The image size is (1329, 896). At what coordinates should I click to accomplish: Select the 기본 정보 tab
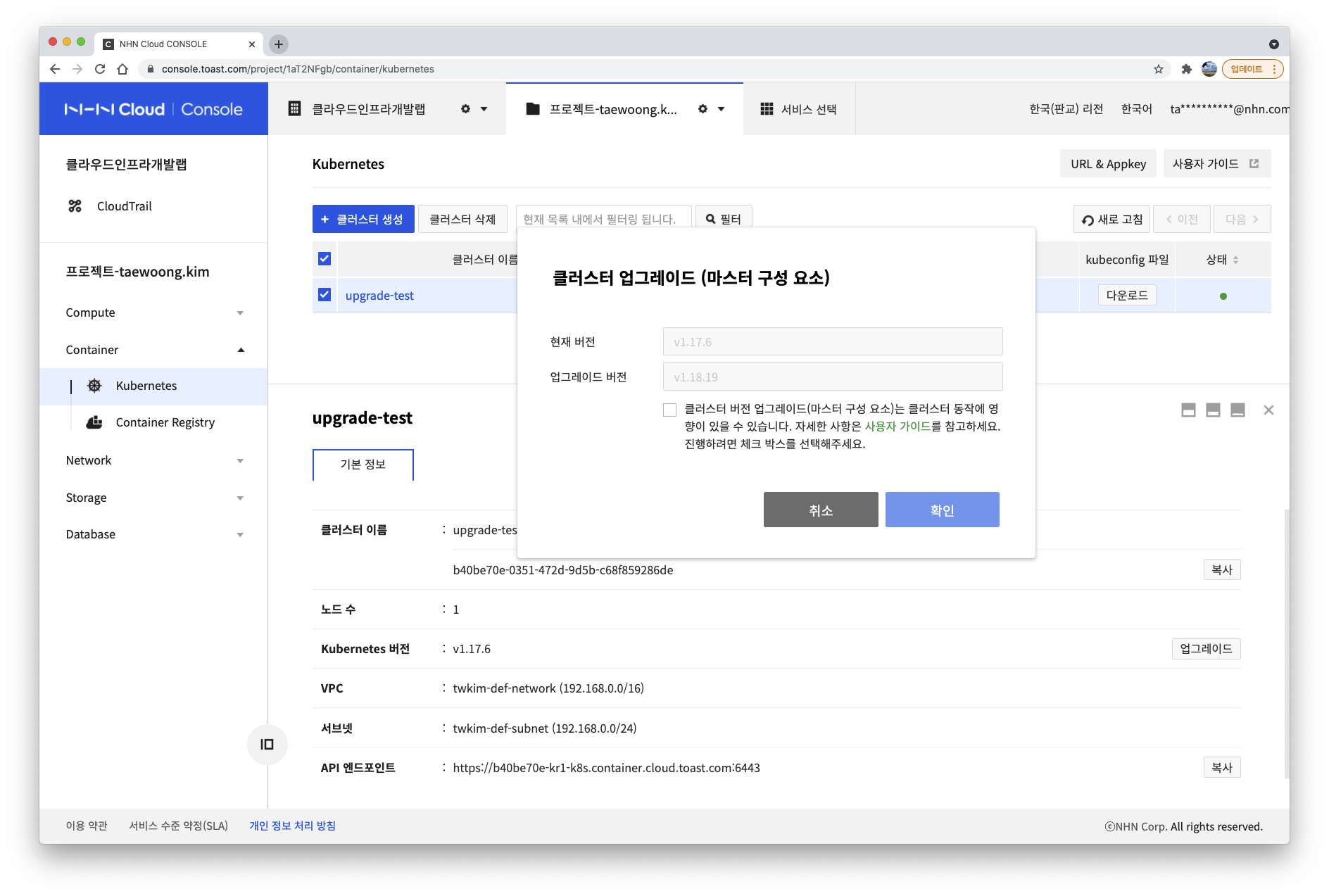[363, 465]
